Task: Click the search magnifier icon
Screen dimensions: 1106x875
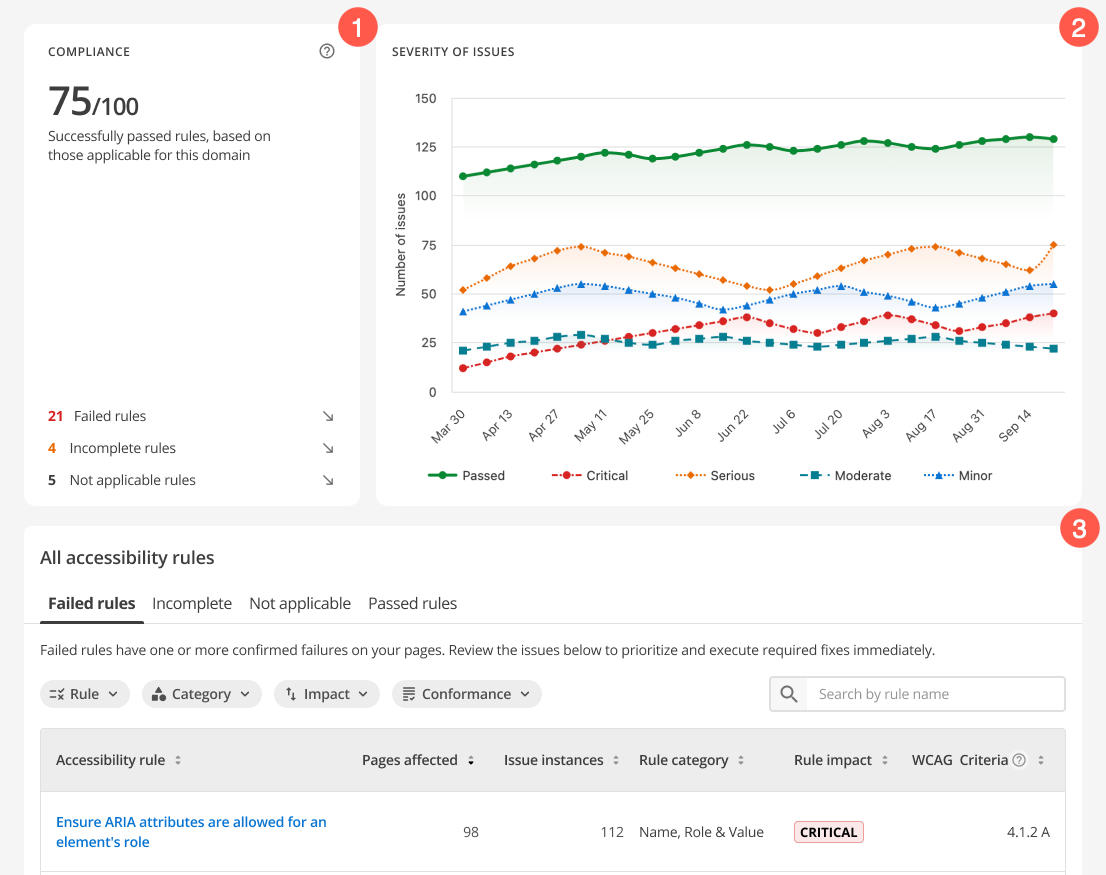Action: (789, 694)
